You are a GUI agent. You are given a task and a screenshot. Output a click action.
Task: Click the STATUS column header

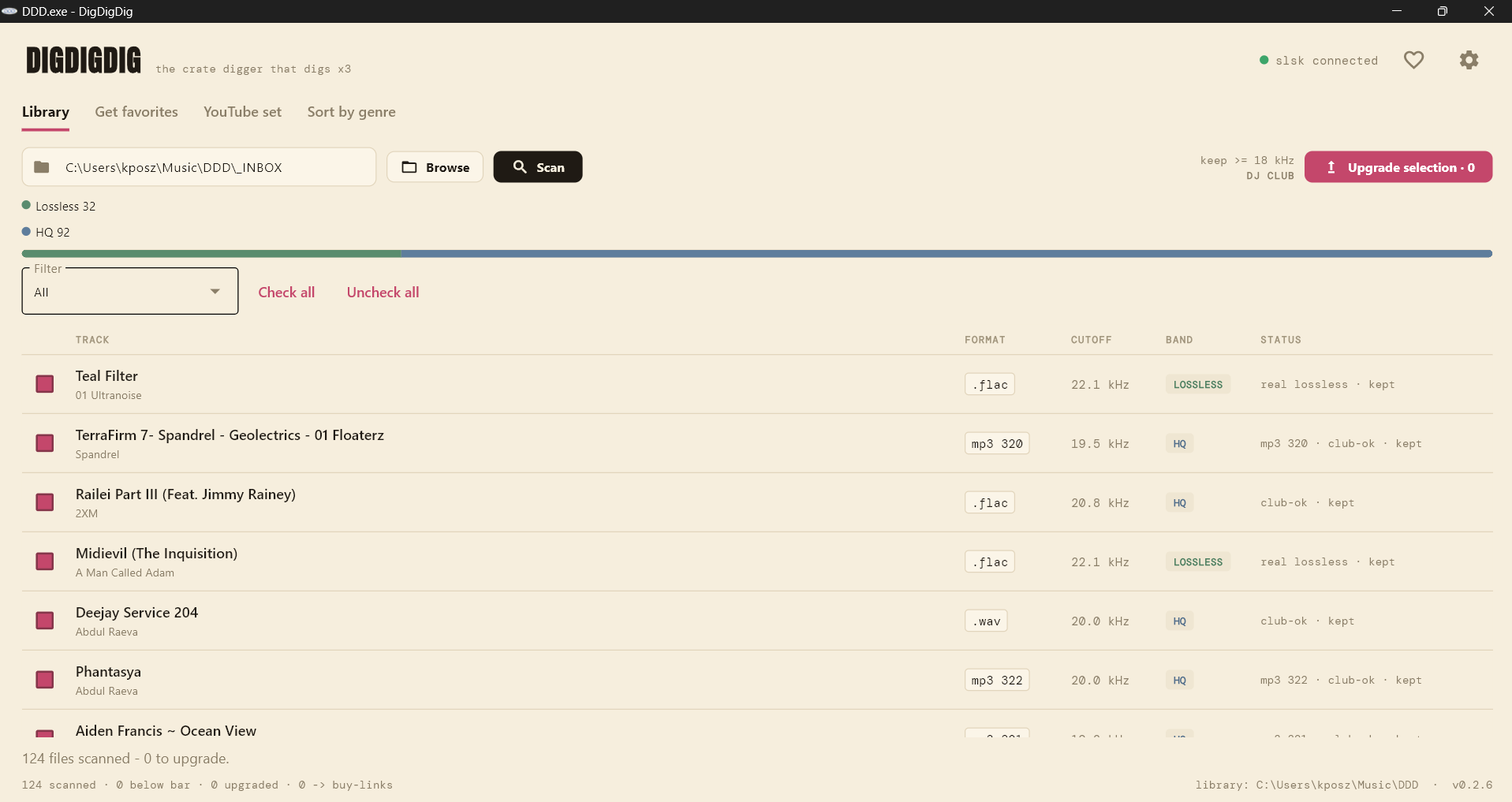click(x=1281, y=340)
